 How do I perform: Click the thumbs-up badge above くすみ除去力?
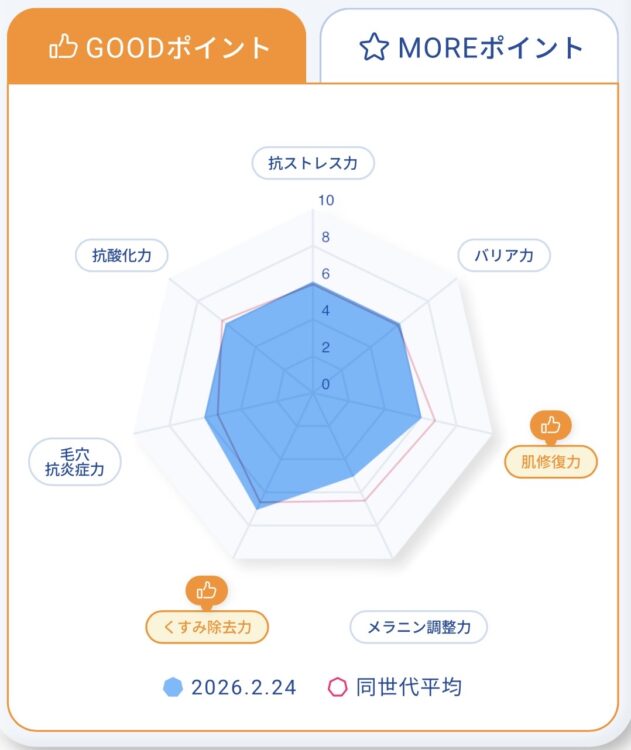207,590
